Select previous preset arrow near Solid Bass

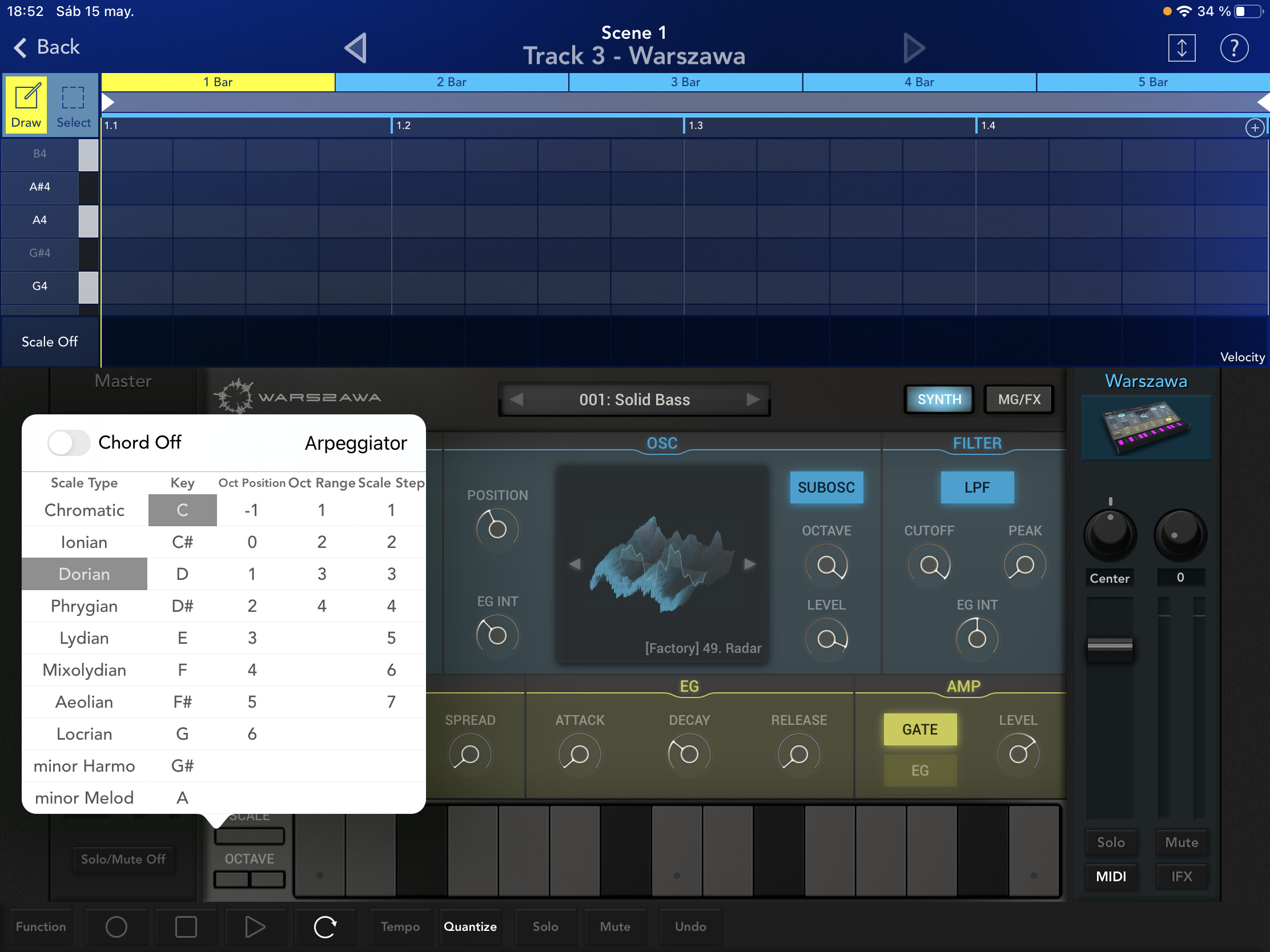tap(517, 400)
